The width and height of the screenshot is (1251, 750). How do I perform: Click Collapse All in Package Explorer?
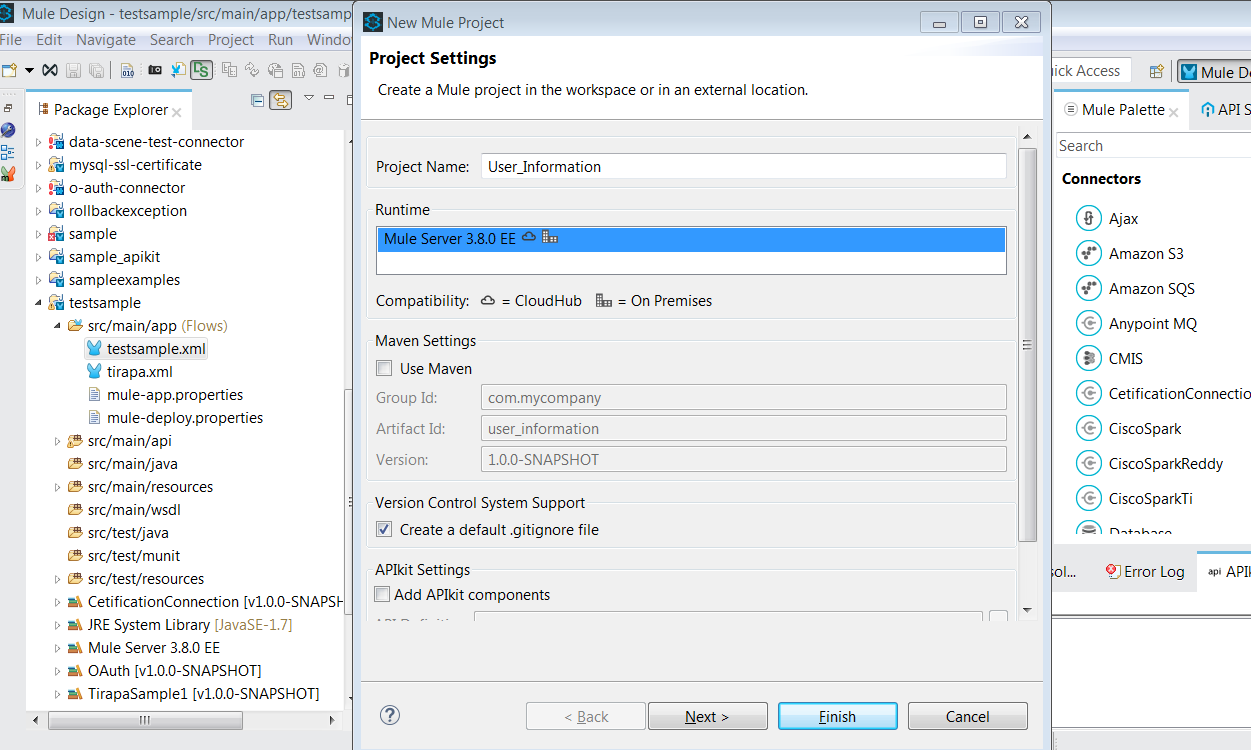click(258, 100)
